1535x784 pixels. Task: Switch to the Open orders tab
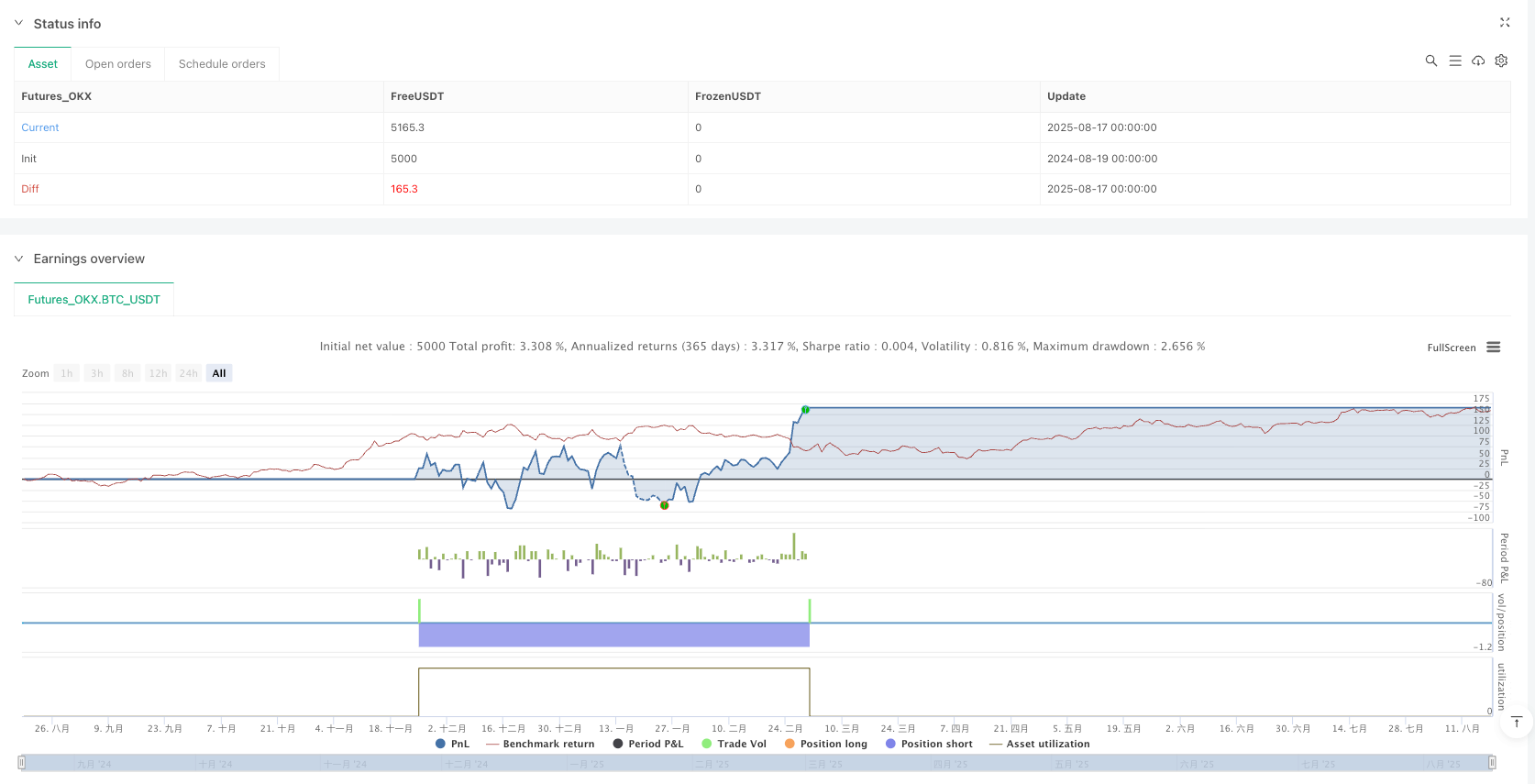117,64
